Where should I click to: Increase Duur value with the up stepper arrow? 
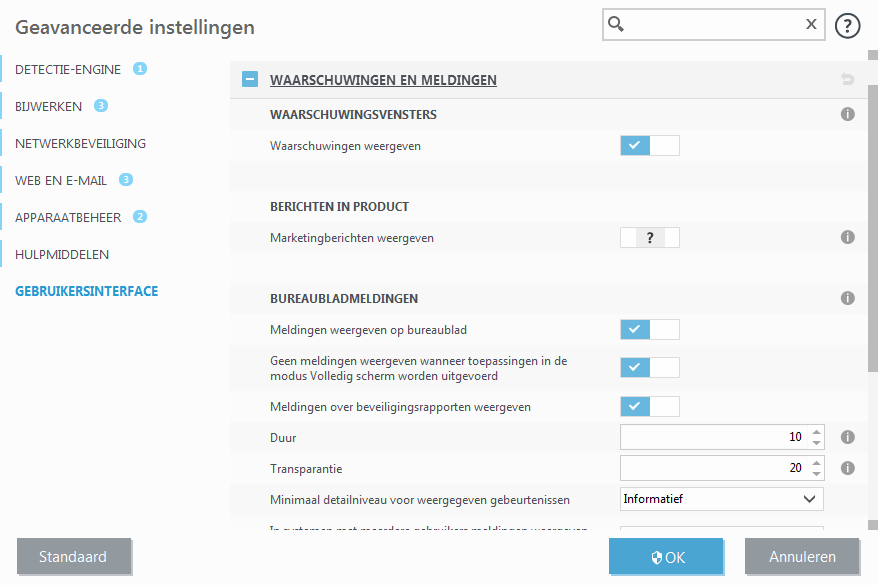816,432
